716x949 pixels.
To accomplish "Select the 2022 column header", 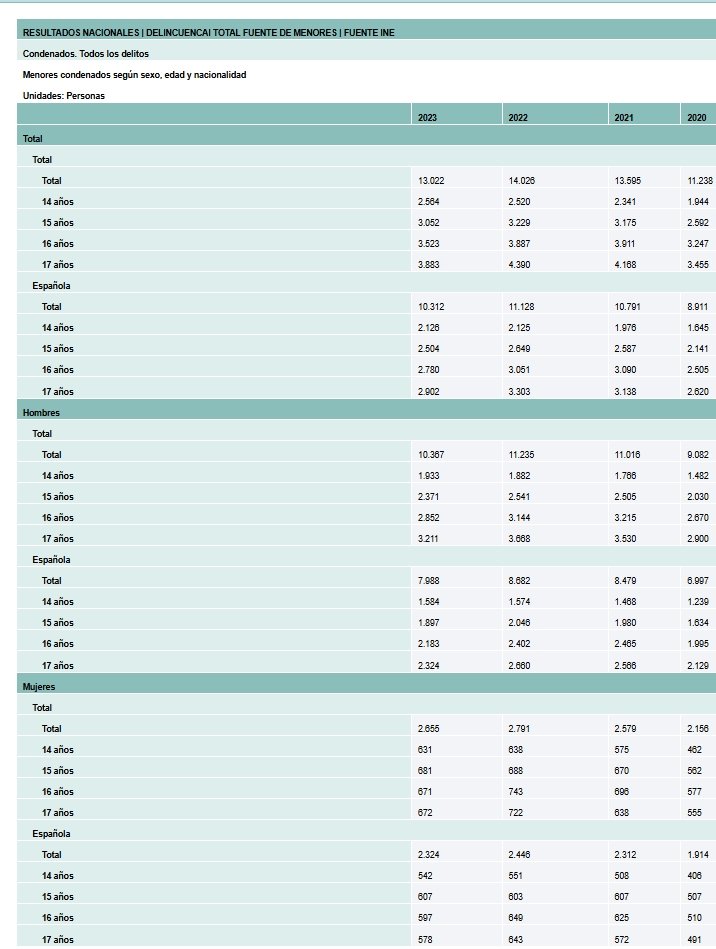I will coord(518,118).
